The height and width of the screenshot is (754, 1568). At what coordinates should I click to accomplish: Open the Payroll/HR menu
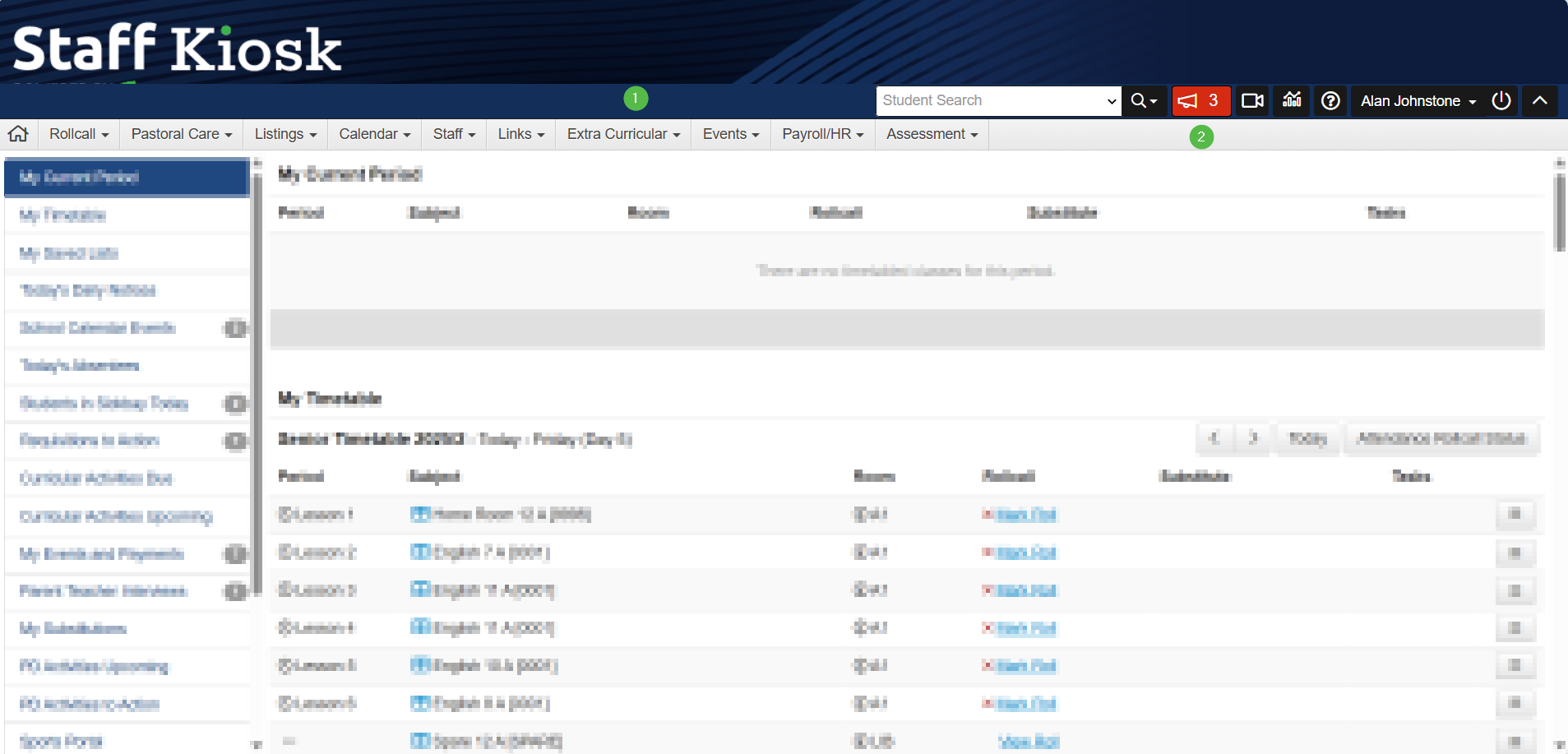[x=822, y=134]
